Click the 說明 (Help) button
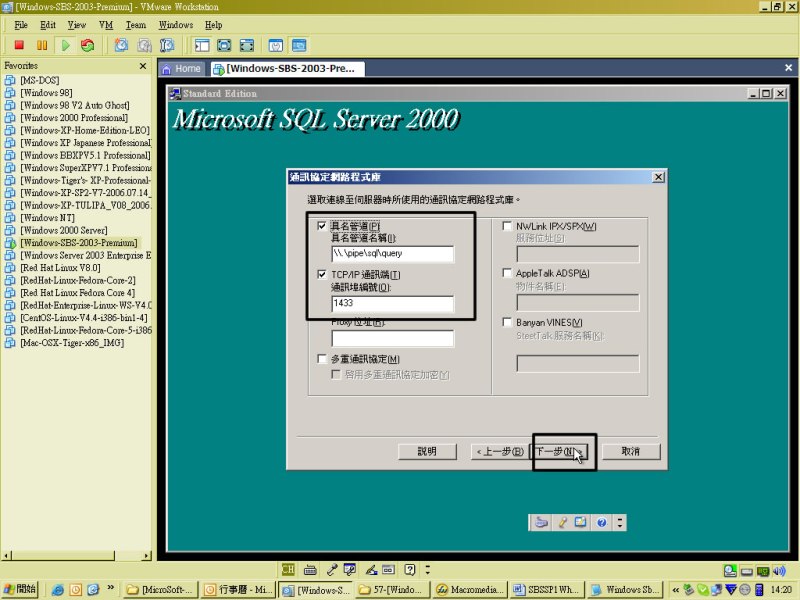800x600 pixels. click(x=427, y=452)
